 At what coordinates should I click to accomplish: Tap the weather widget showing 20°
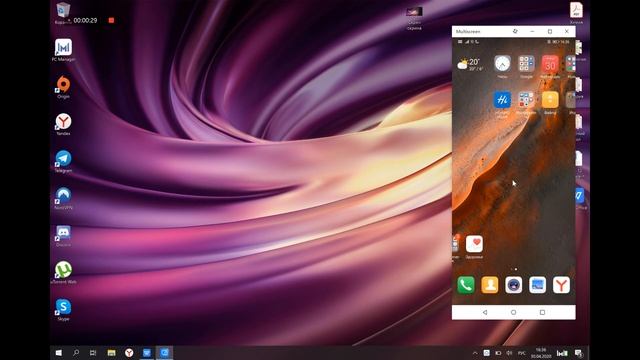[471, 64]
